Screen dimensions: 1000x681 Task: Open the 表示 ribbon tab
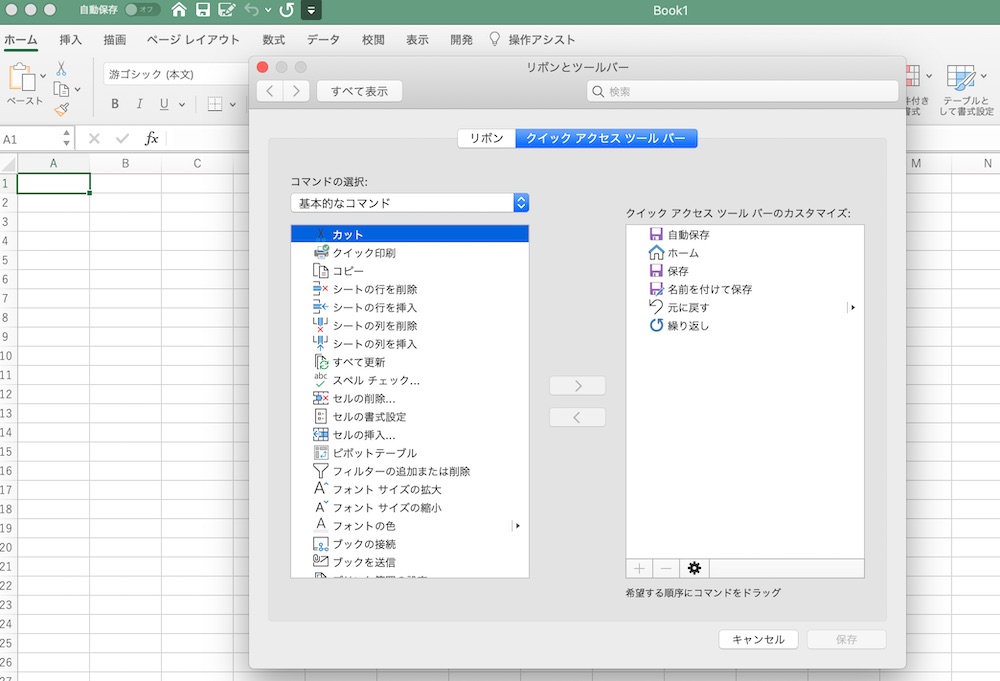point(417,40)
